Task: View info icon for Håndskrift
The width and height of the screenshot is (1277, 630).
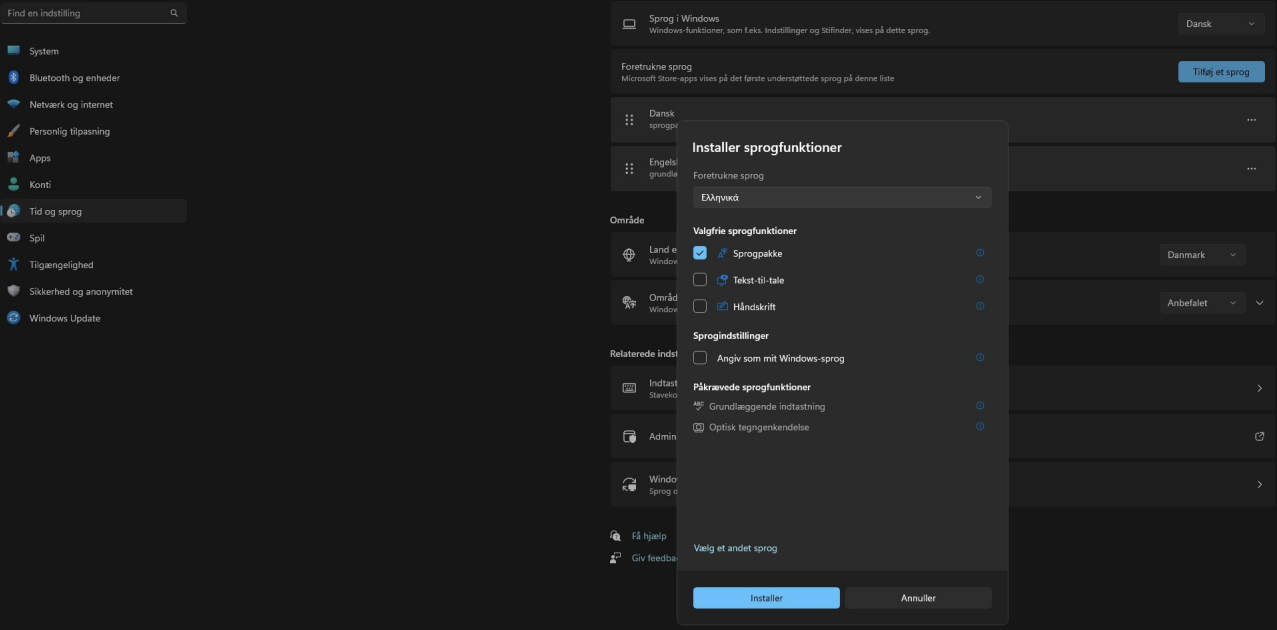Action: coord(980,306)
